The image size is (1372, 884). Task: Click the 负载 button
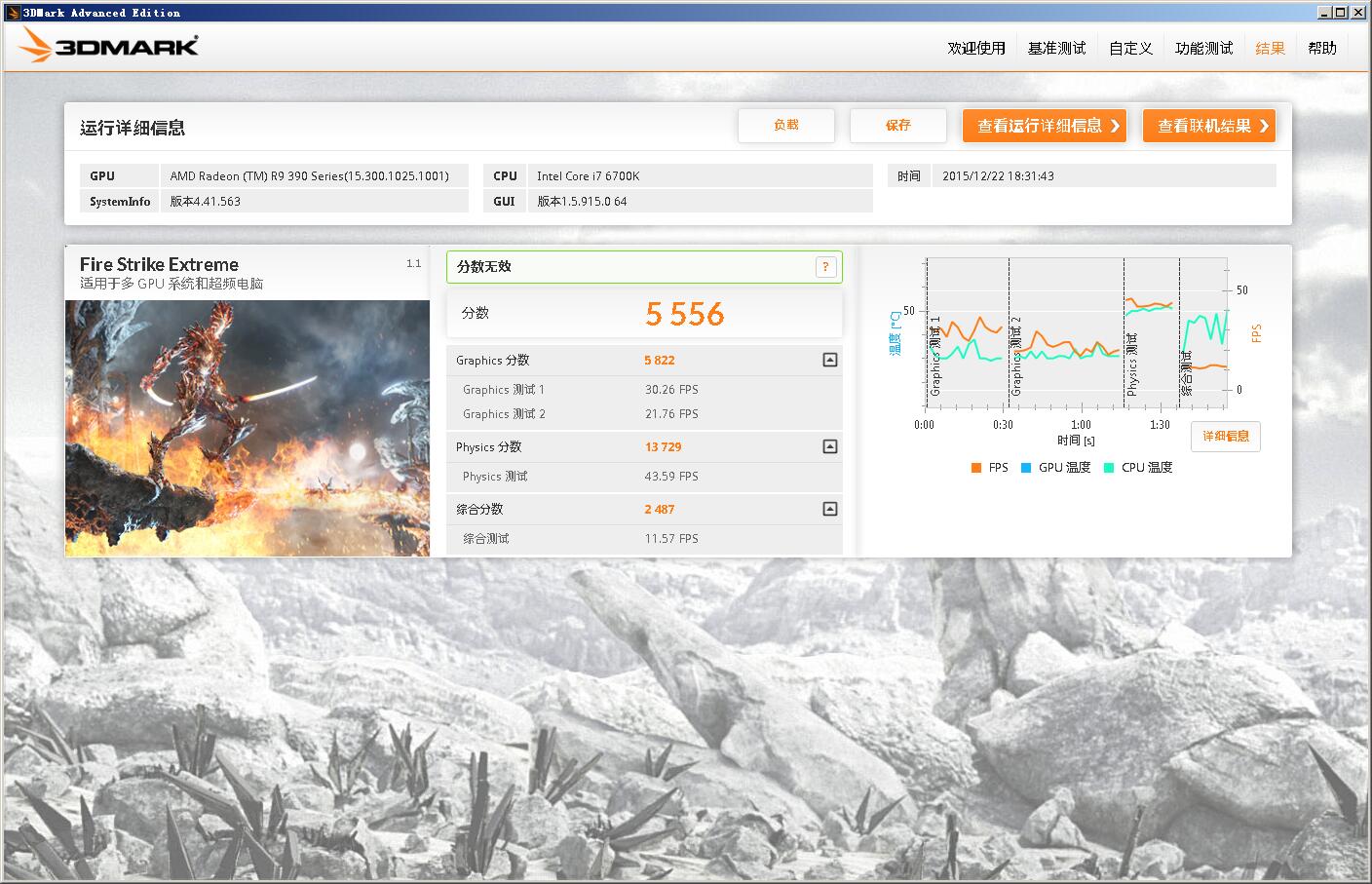coord(786,126)
